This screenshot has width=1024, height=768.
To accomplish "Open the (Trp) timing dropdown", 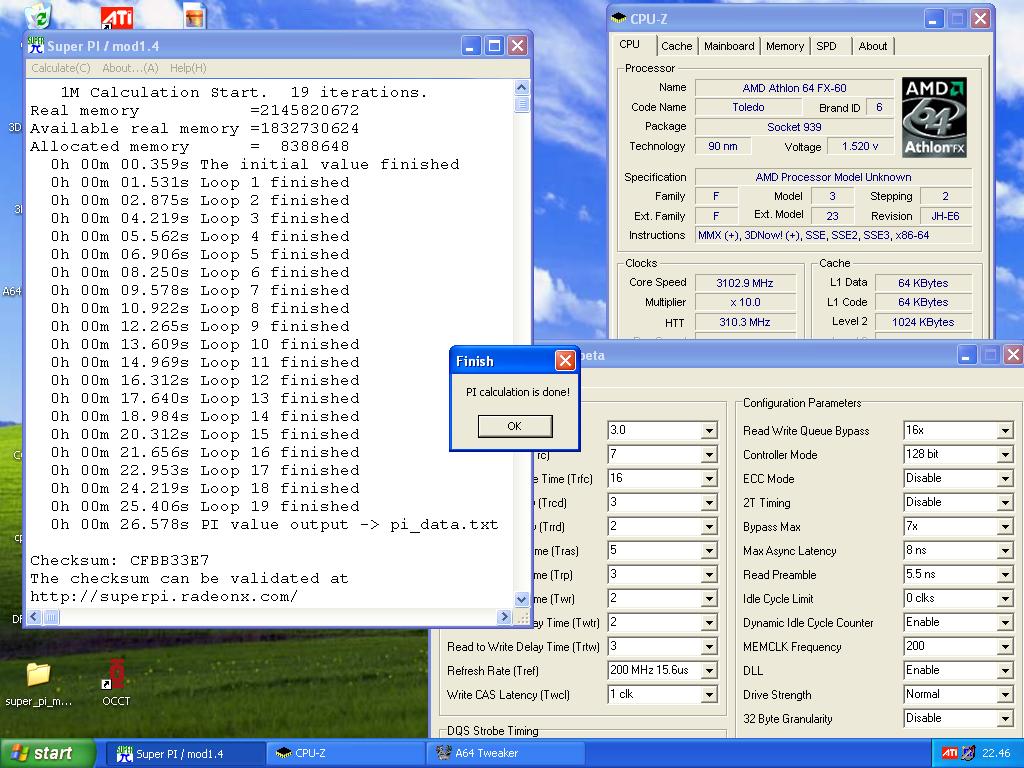I will 709,575.
